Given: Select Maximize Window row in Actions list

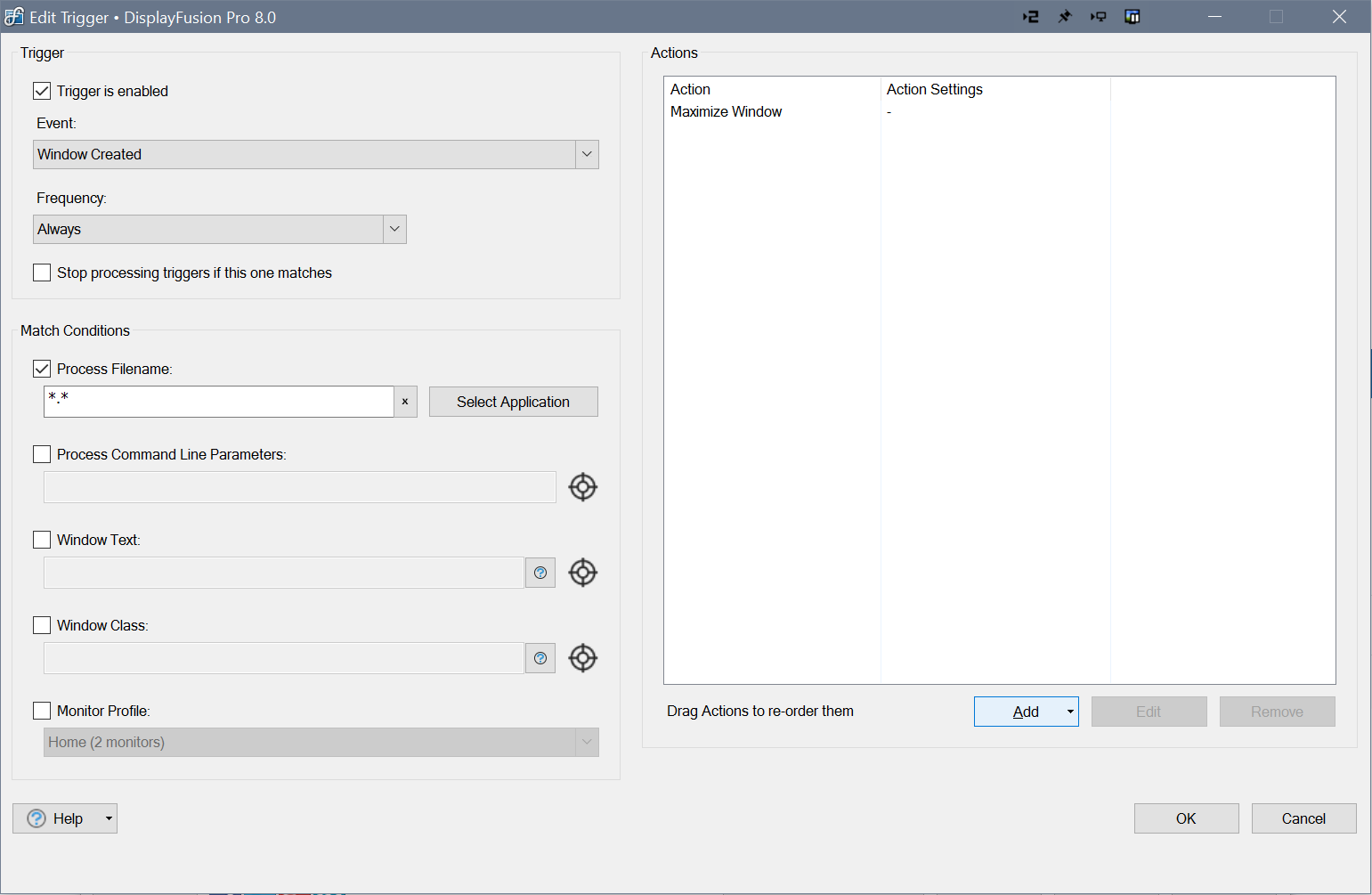Looking at the screenshot, I should click(x=999, y=111).
